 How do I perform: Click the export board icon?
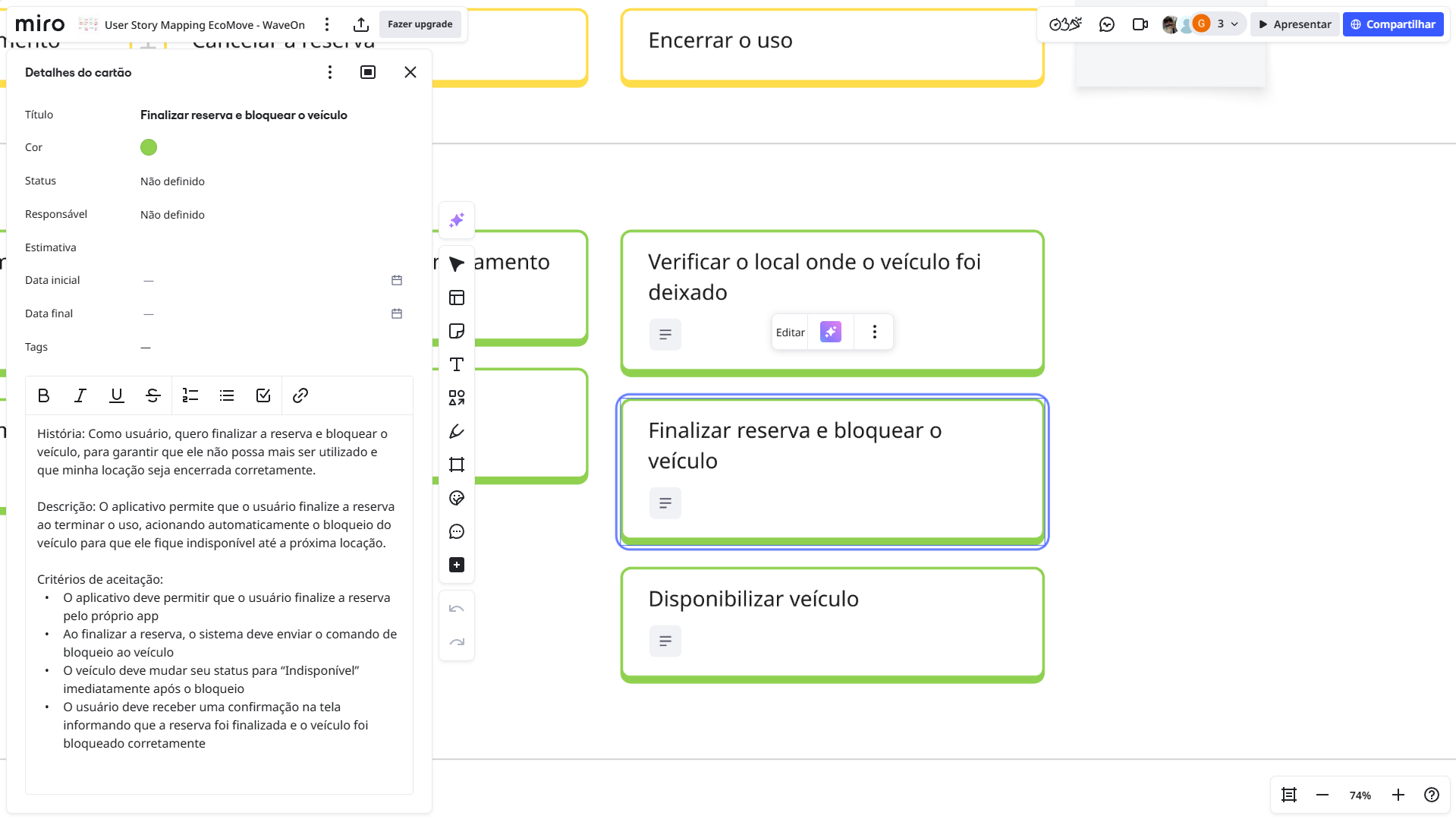(x=361, y=24)
